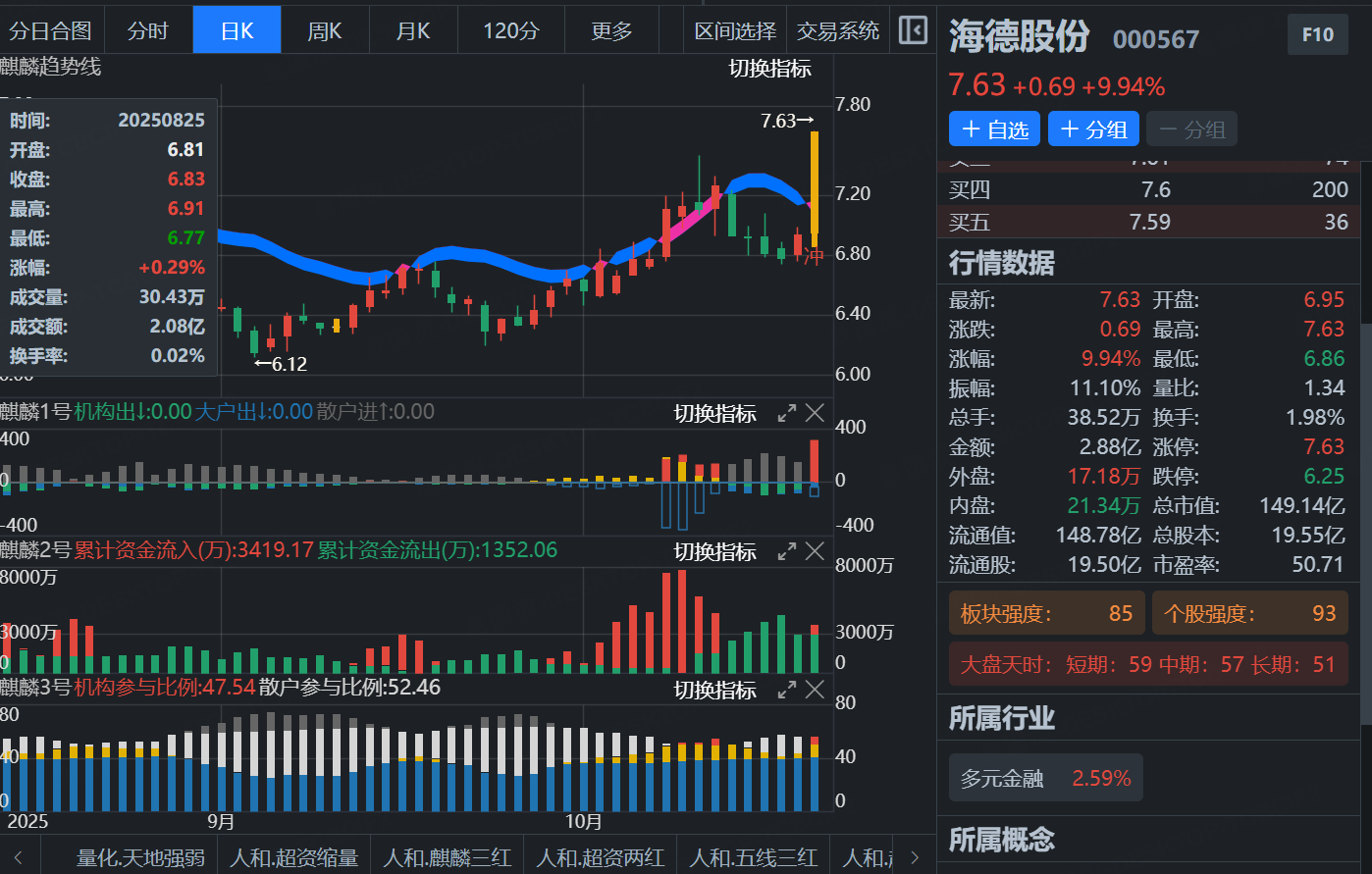Screen dimensions: 1372x874
Task: Collapse the right sidebar panel icon
Action: (913, 30)
